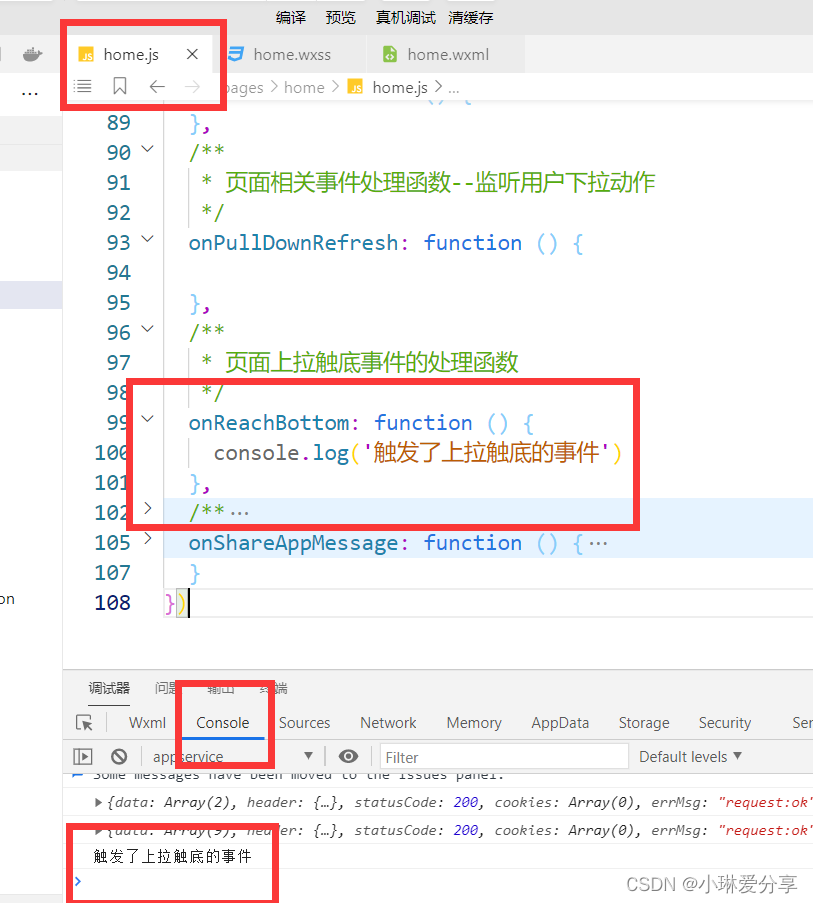Open the Security debugger tab
813x903 pixels.
tap(725, 723)
